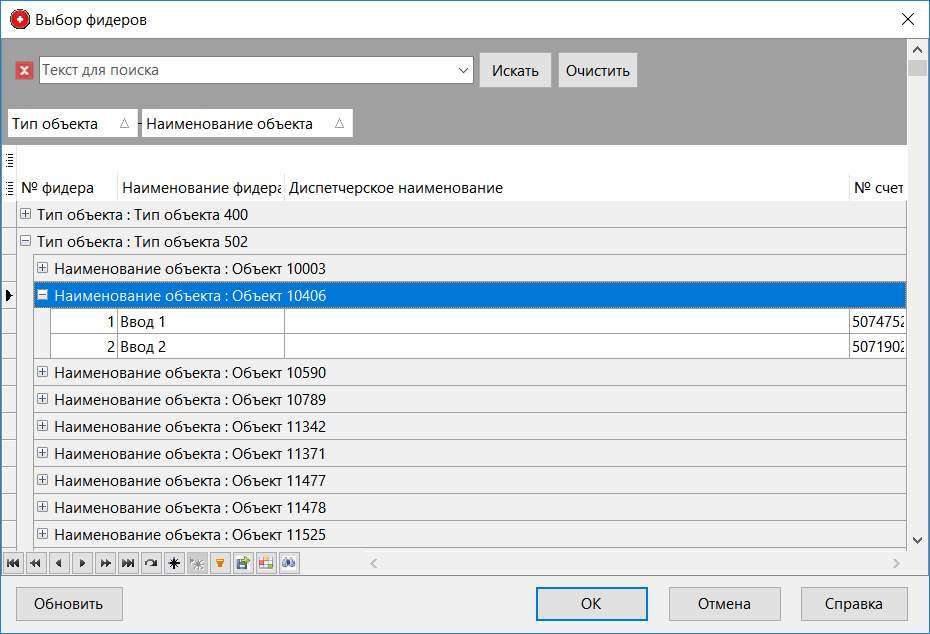Screen dimensions: 930x634
Task: Collapse group Объект 10406
Action: click(42, 295)
